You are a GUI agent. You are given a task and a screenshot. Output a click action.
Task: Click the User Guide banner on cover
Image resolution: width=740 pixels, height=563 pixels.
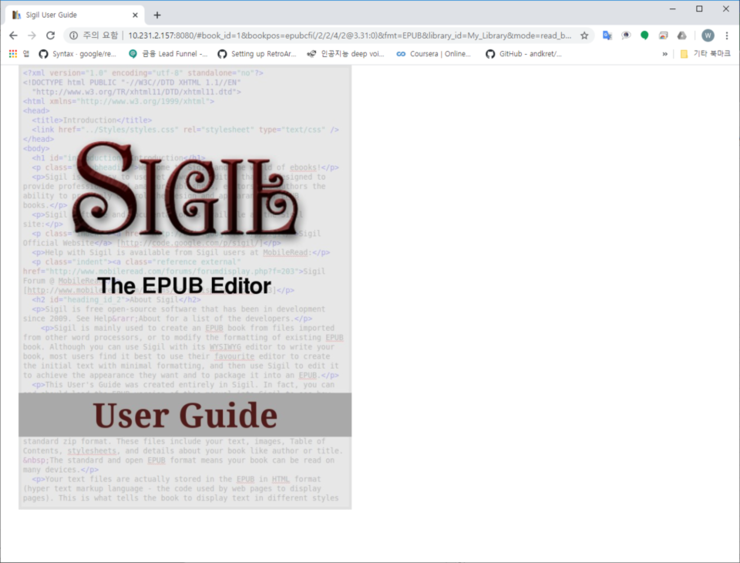pos(185,415)
